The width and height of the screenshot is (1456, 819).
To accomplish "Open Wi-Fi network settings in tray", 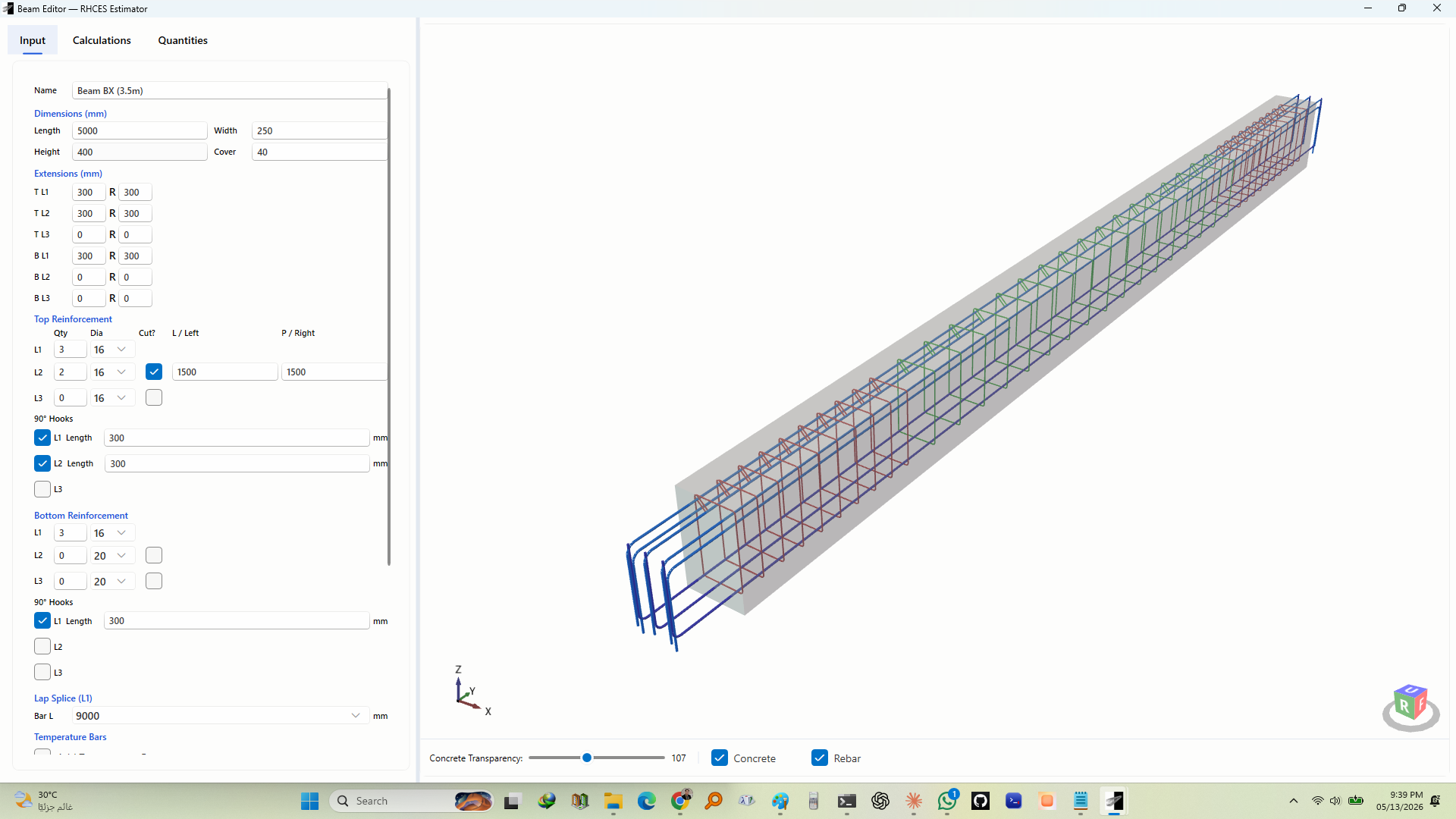I will point(1318,801).
